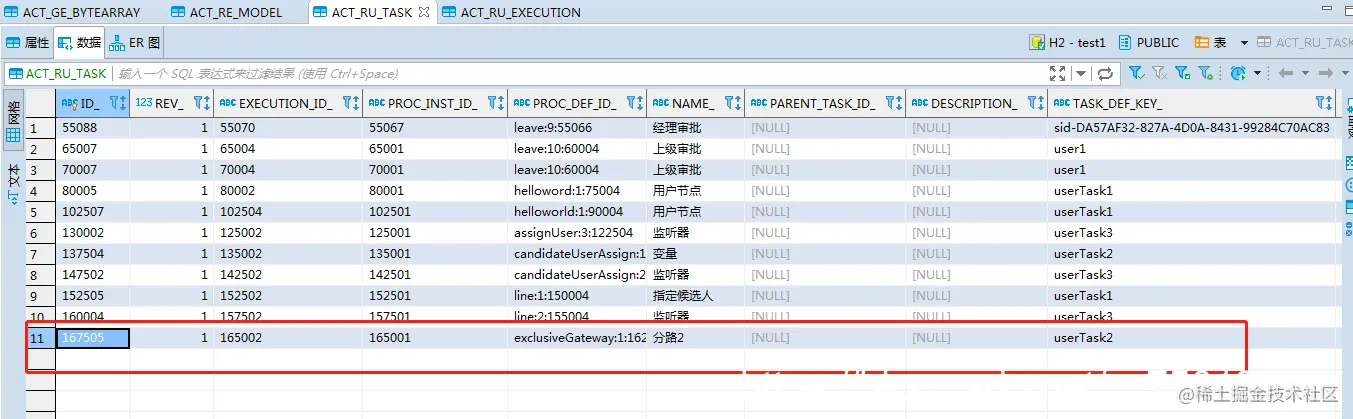Switch to the ACT_RE_MODEL editor tab

(227, 13)
